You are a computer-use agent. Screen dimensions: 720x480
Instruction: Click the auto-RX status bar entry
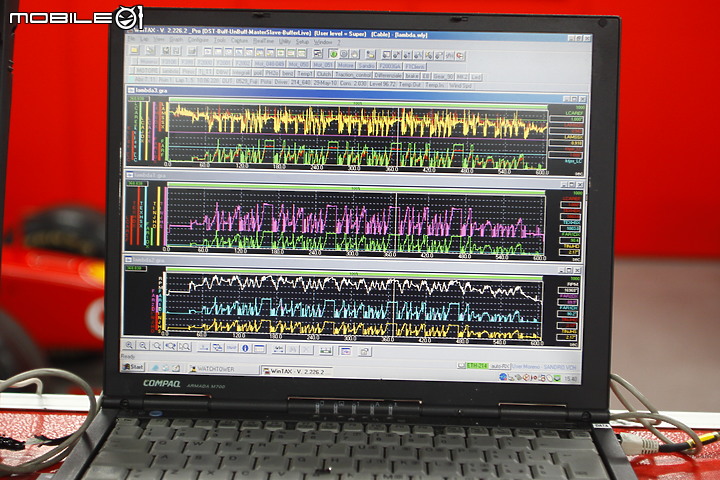click(x=500, y=367)
